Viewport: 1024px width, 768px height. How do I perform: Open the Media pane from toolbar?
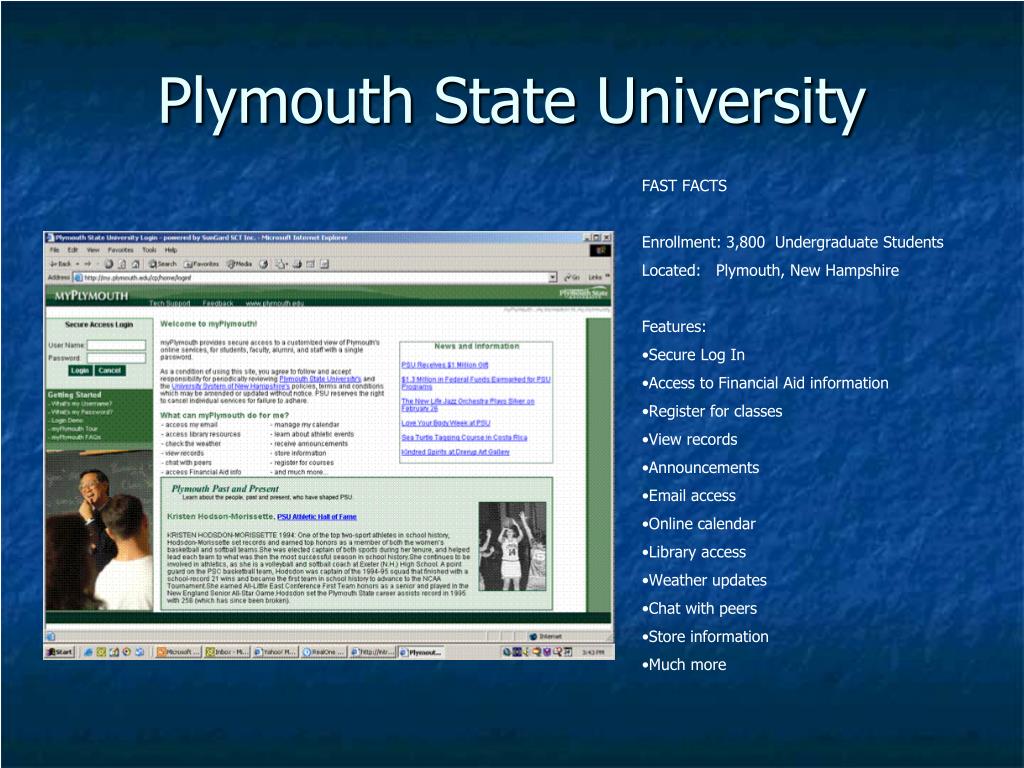[x=239, y=264]
